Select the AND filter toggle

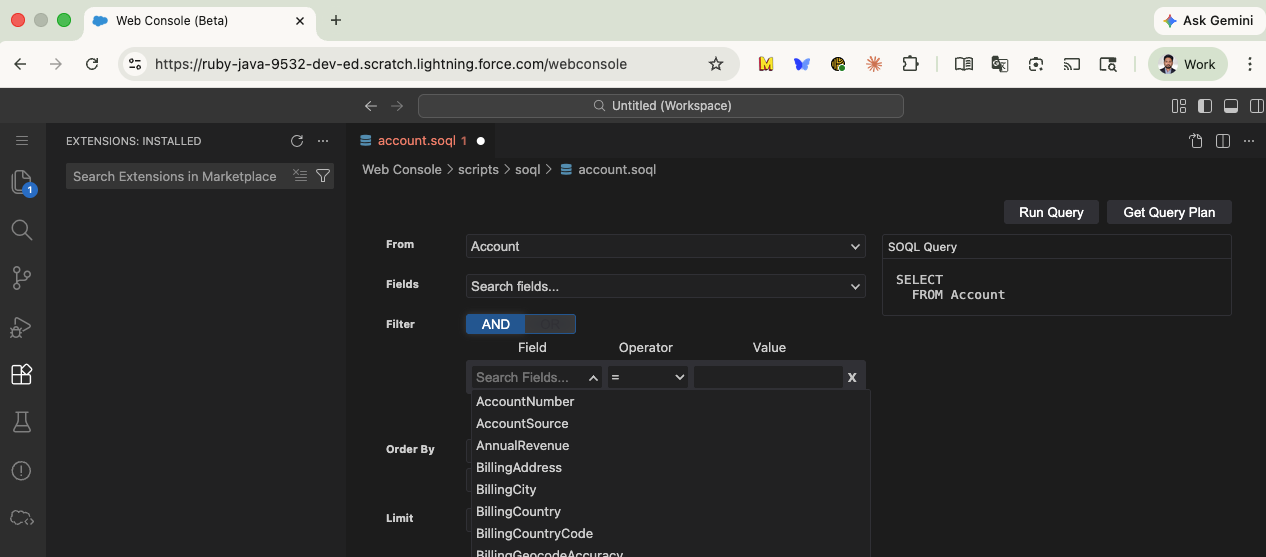496,324
